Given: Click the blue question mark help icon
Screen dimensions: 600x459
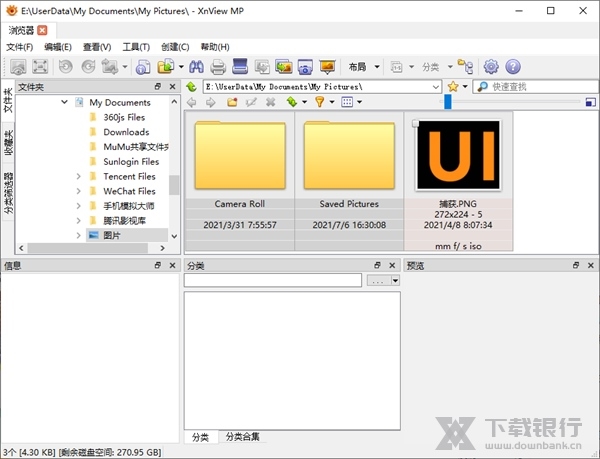Looking at the screenshot, I should pyautogui.click(x=513, y=67).
